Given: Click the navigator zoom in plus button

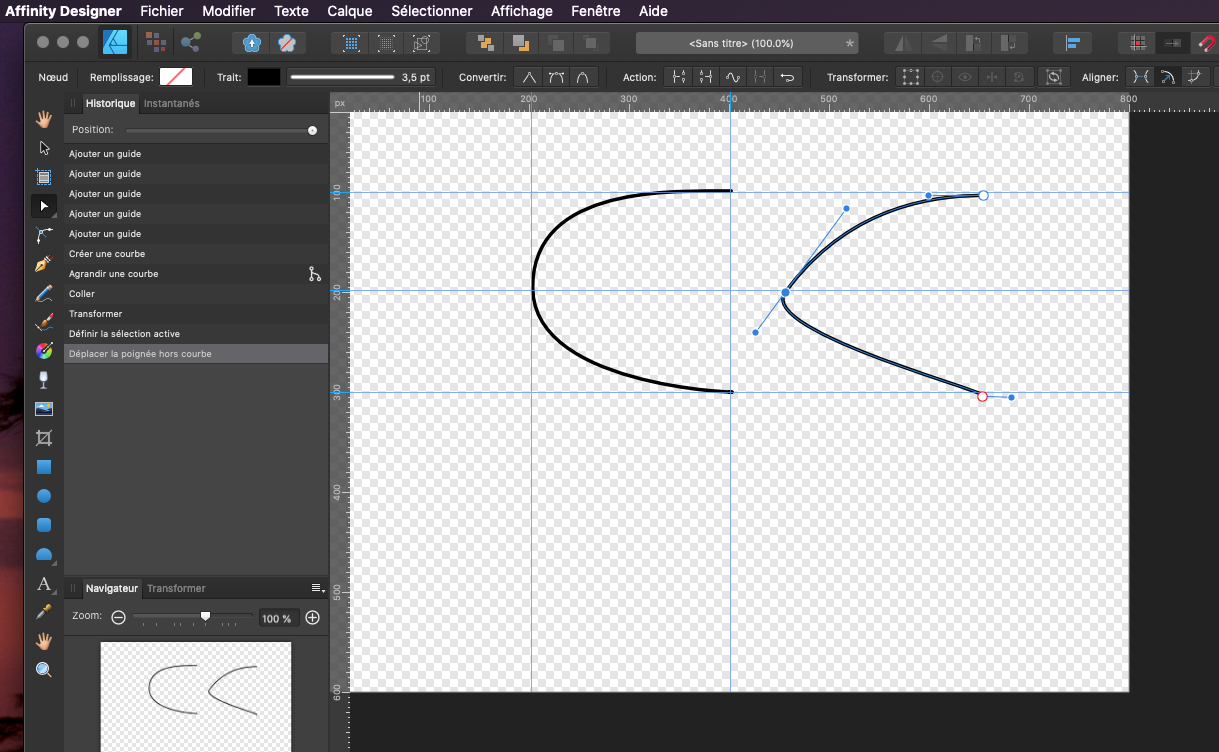Looking at the screenshot, I should 312,618.
